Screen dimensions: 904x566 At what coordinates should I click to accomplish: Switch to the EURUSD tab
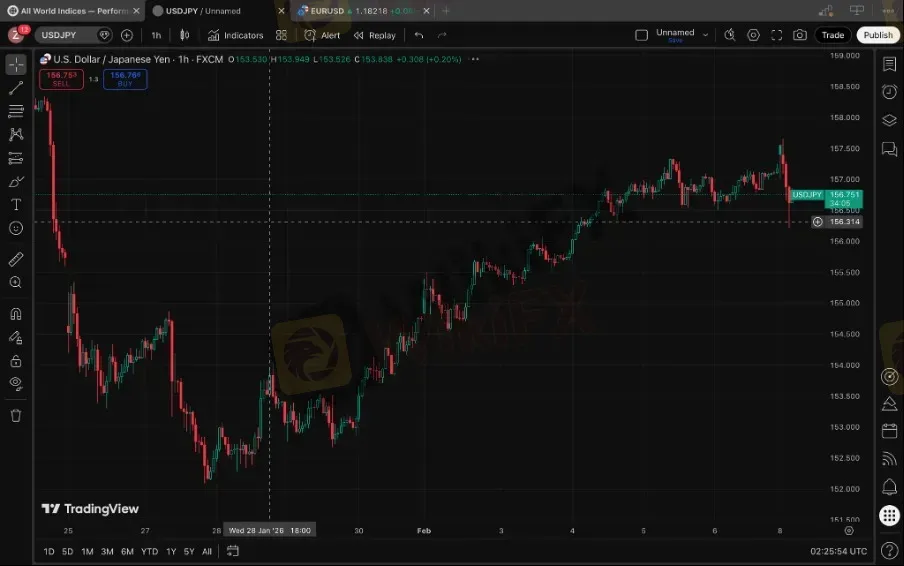pos(363,10)
